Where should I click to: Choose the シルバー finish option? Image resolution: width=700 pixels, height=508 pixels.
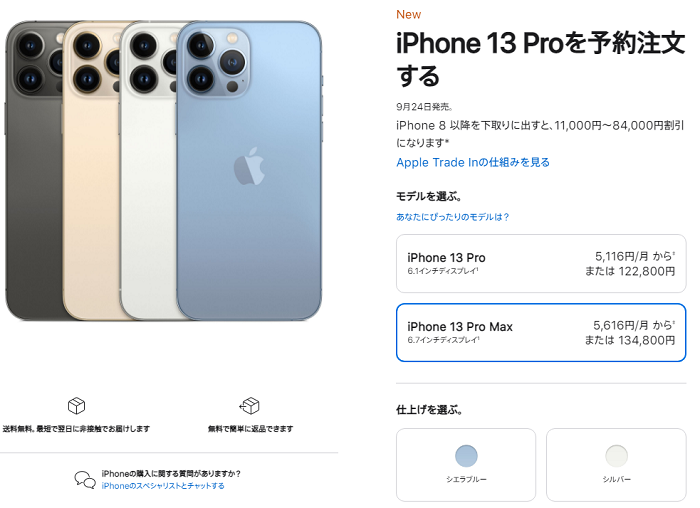click(616, 465)
